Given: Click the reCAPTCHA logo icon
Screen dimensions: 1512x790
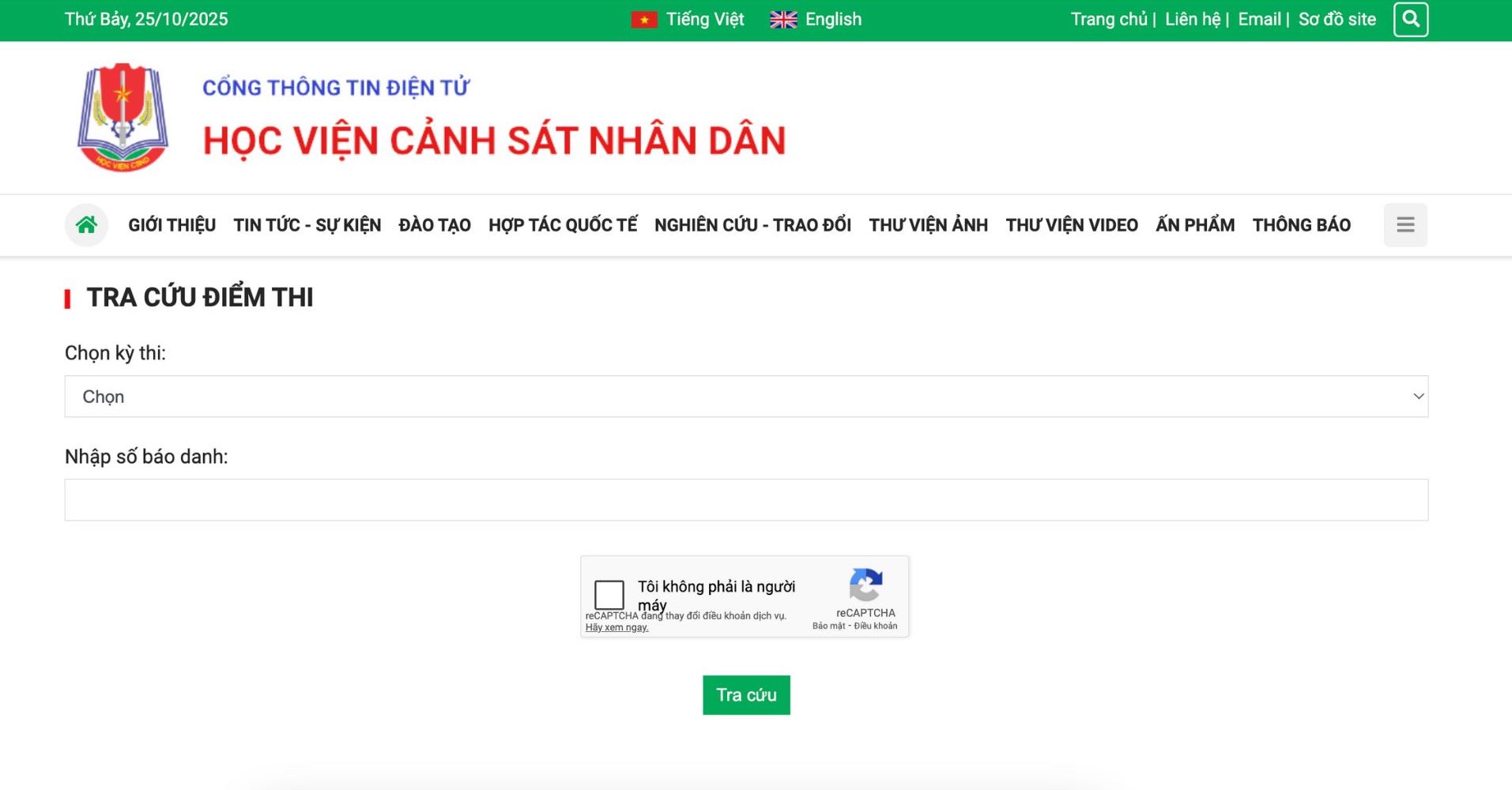Looking at the screenshot, I should coord(865,585).
